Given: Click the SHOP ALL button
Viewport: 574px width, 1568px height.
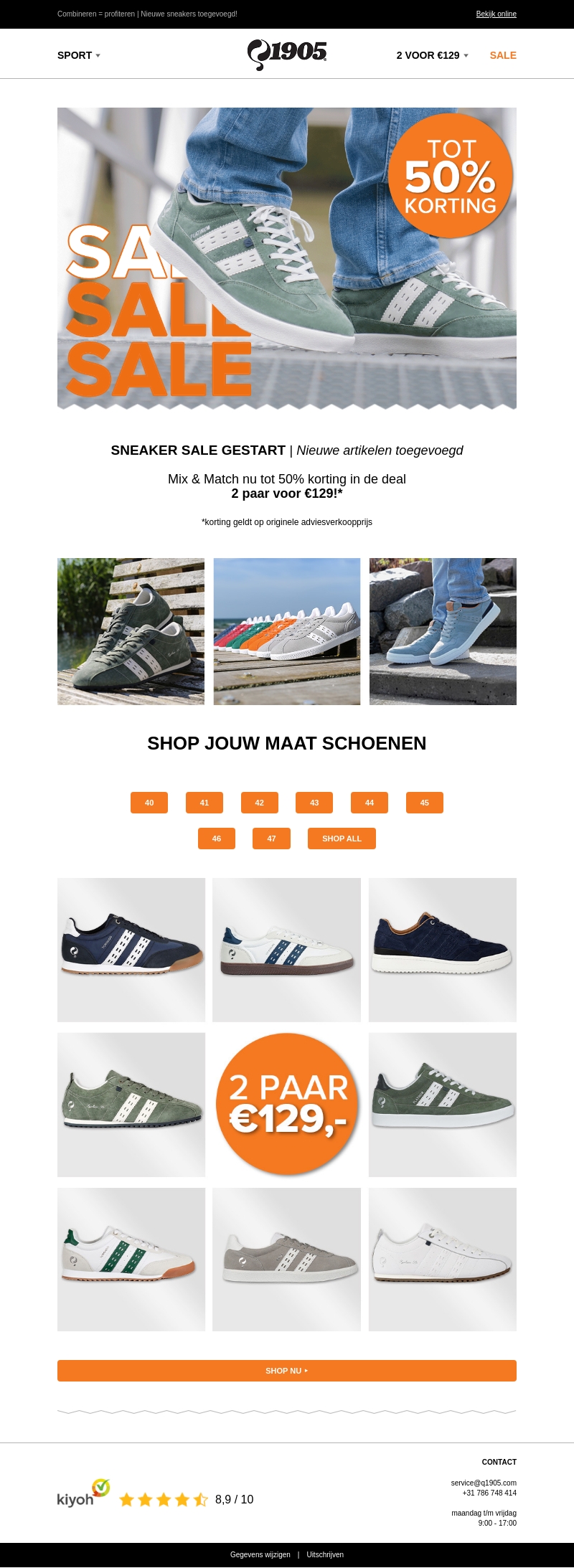Looking at the screenshot, I should (342, 839).
